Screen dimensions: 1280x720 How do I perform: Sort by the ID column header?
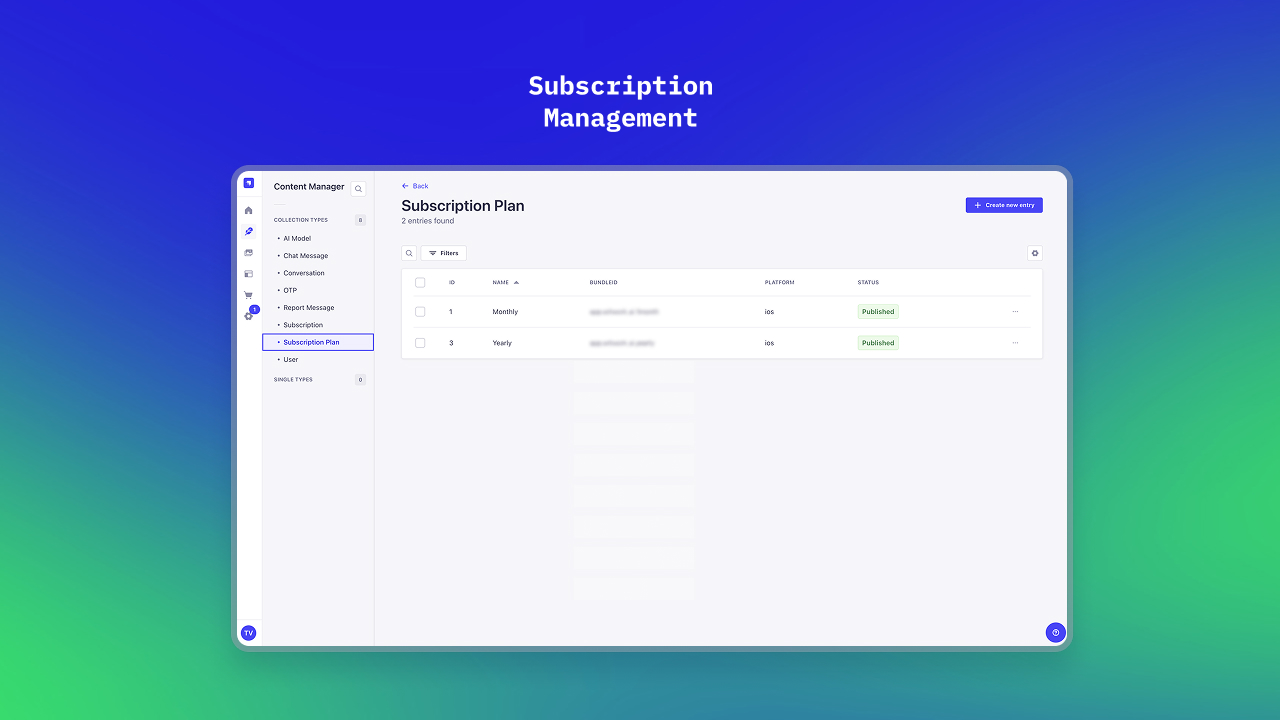(x=452, y=283)
